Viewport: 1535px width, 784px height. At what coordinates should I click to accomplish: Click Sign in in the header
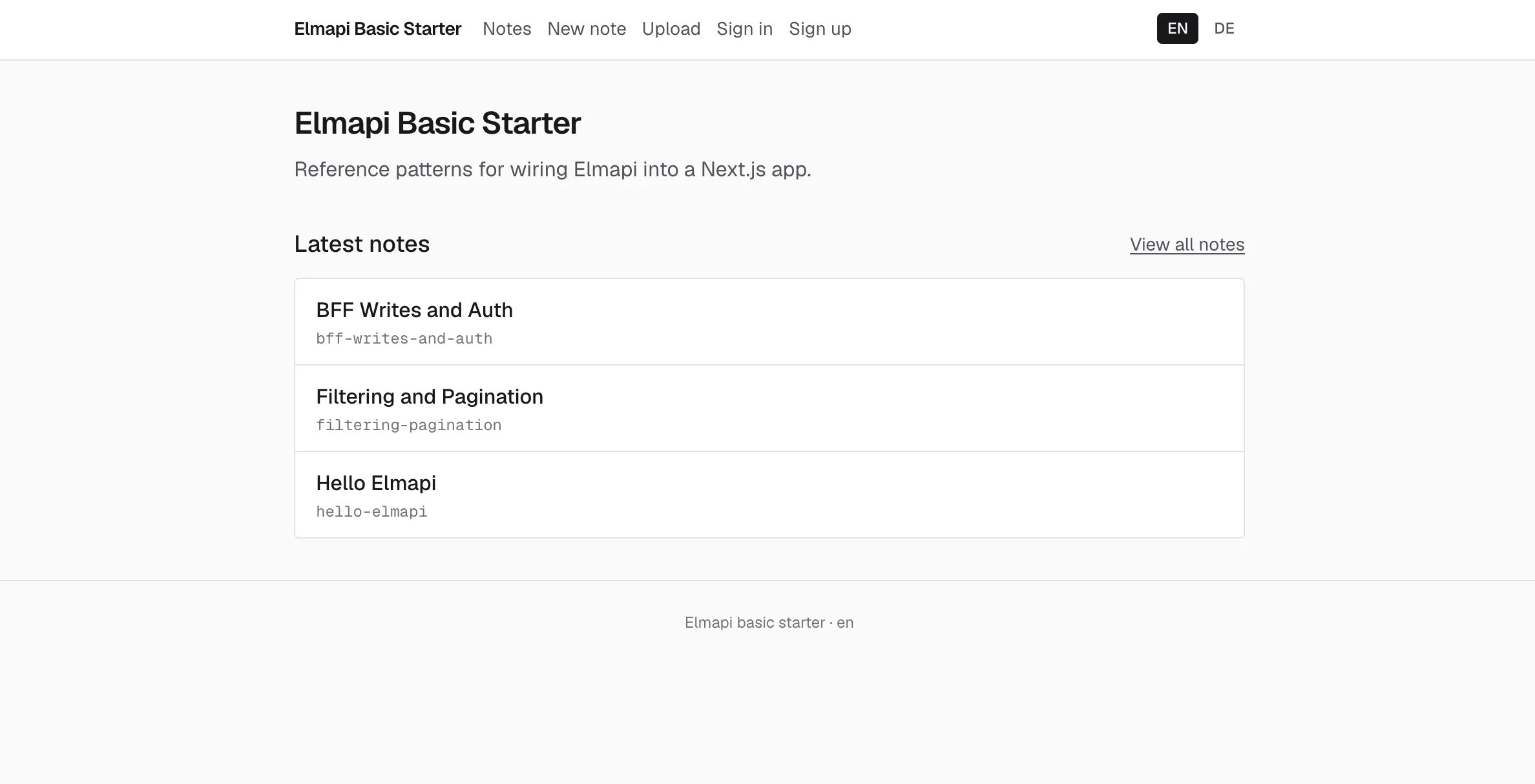click(x=744, y=29)
